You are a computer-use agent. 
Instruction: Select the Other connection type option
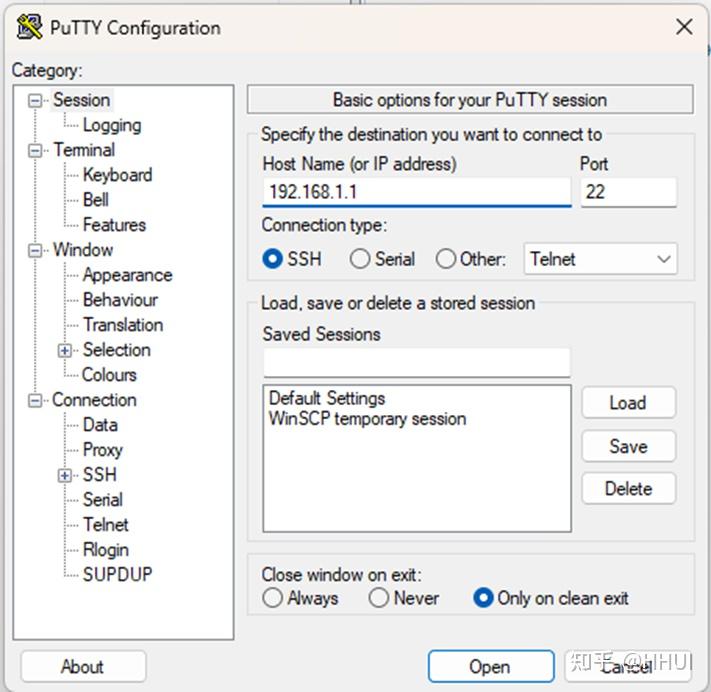446,259
